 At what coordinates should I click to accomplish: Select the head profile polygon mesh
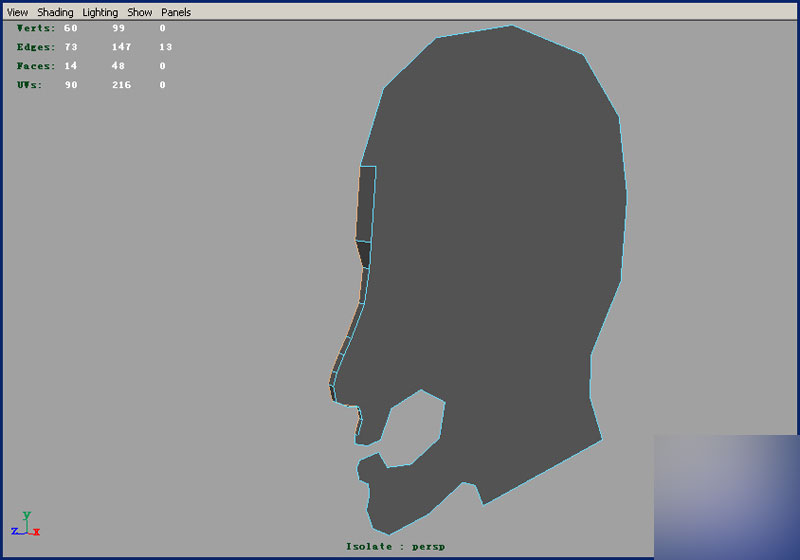490,255
